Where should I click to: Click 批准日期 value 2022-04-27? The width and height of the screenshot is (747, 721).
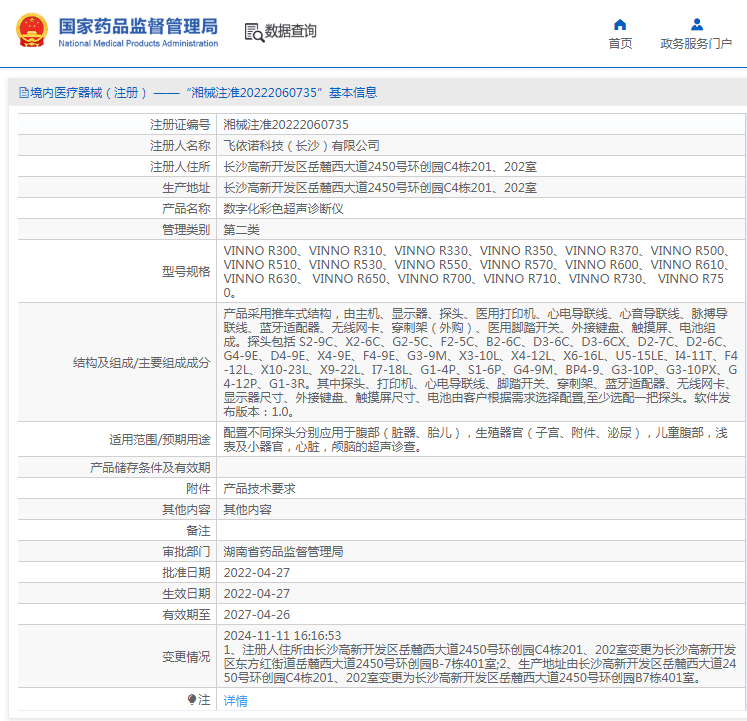pyautogui.click(x=256, y=572)
